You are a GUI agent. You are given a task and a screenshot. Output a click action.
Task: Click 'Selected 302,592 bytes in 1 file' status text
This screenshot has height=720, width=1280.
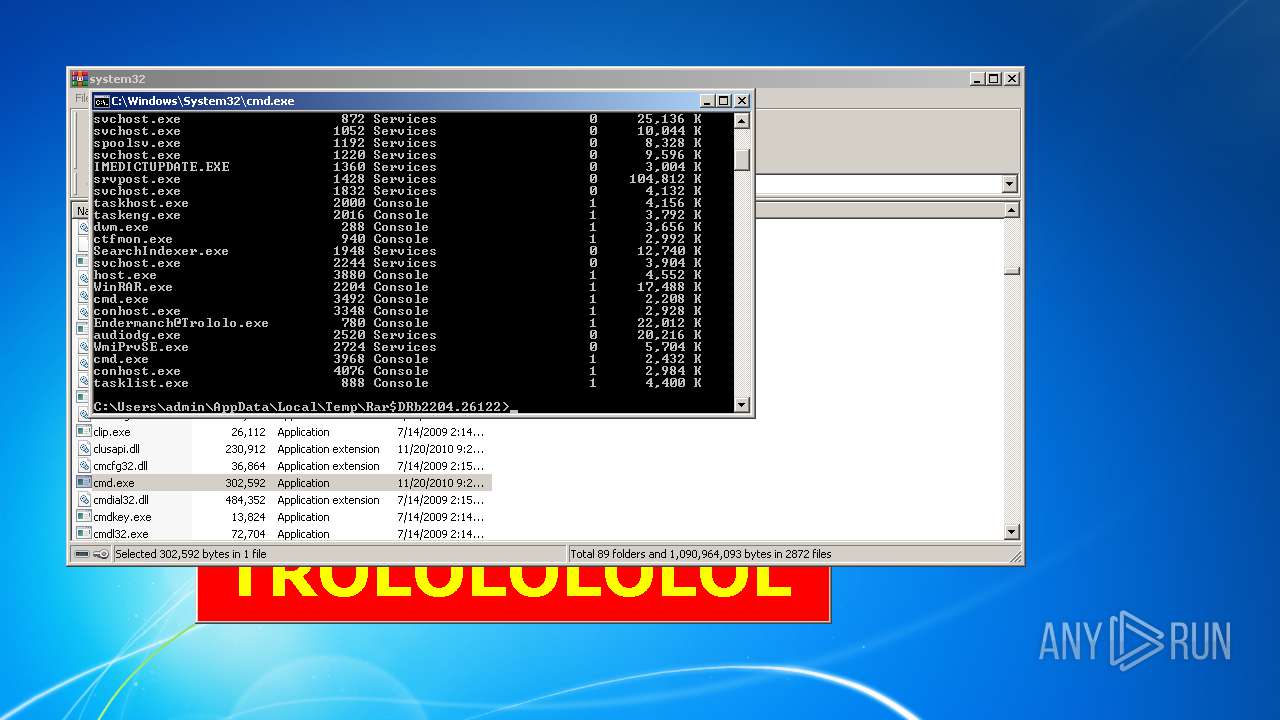(x=191, y=554)
